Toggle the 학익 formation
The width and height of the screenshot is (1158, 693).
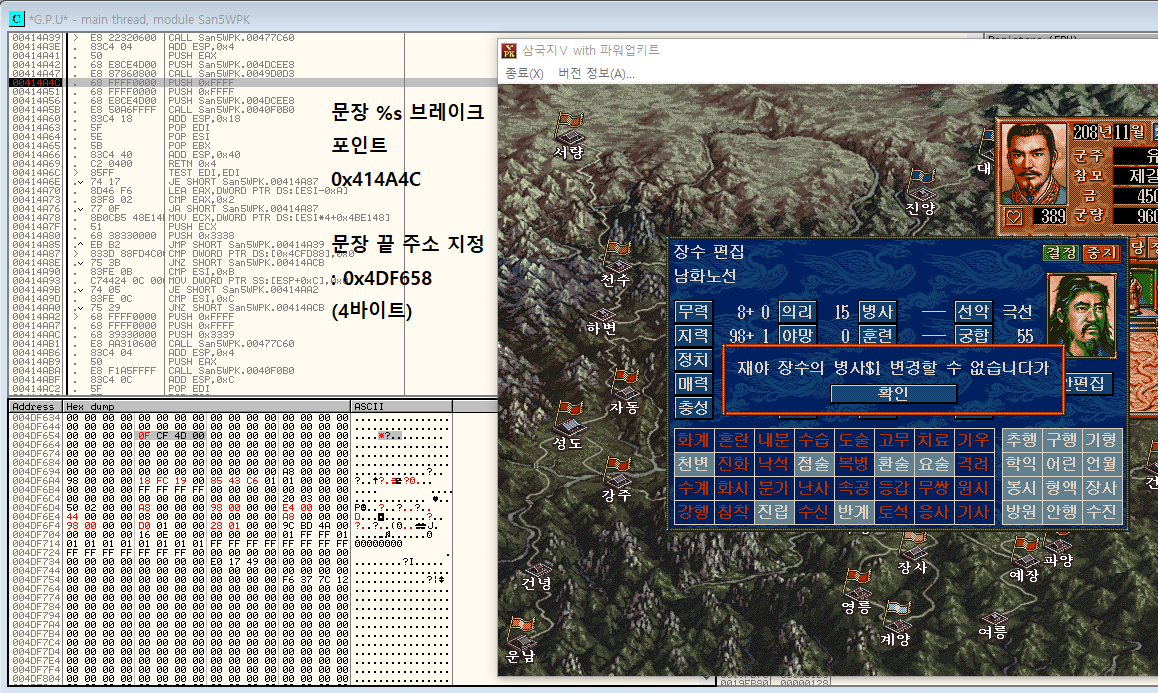[1021, 464]
